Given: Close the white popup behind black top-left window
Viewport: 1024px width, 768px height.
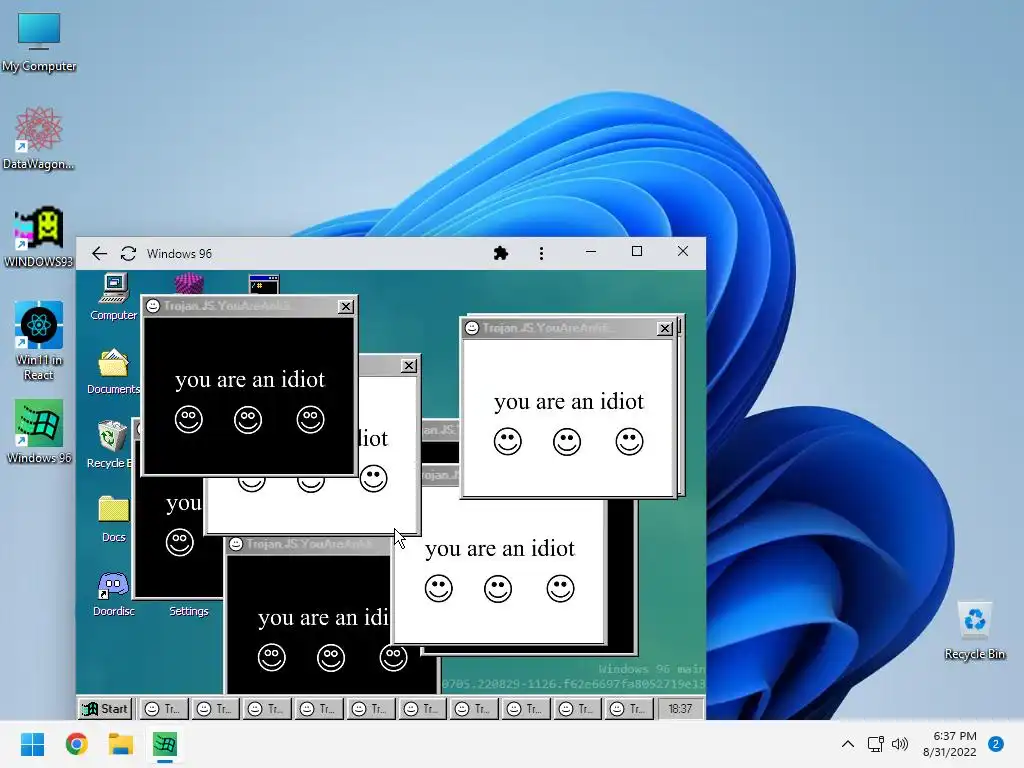Looking at the screenshot, I should tap(408, 366).
